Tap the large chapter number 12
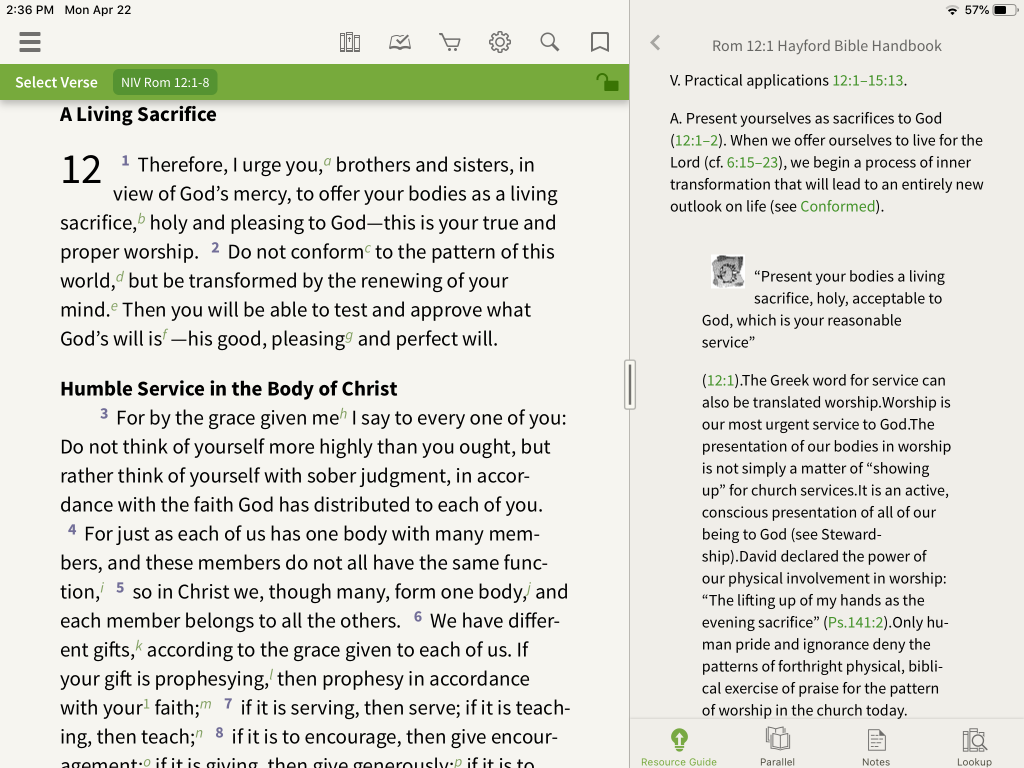 (x=81, y=170)
